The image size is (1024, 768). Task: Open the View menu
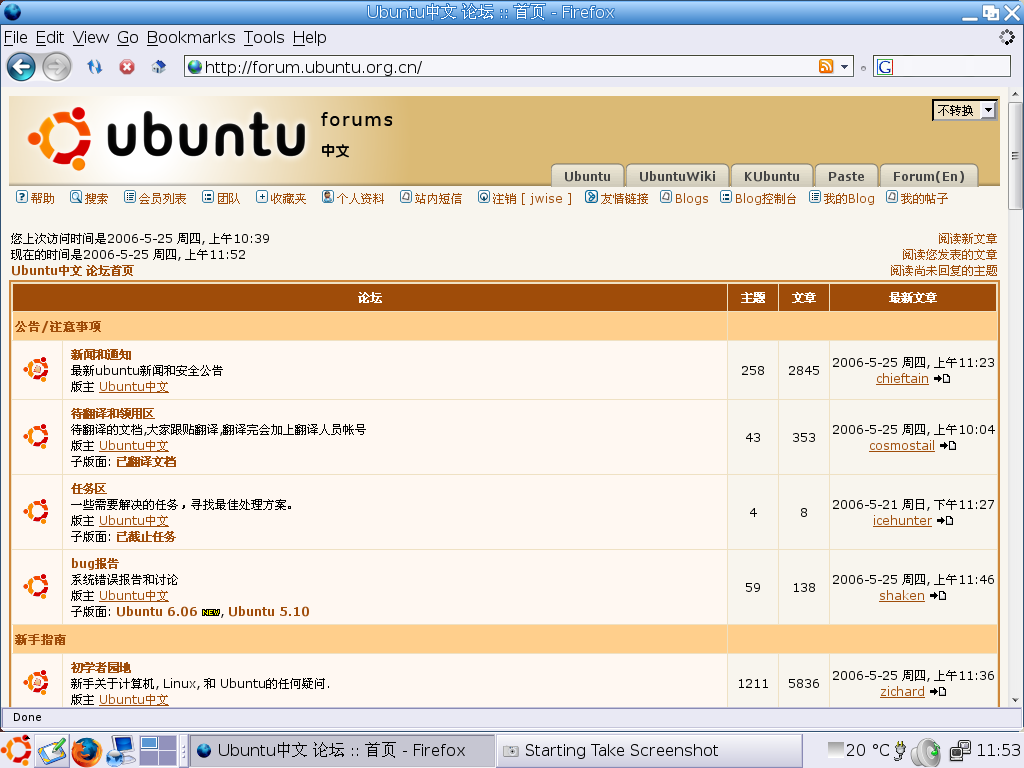(x=91, y=38)
